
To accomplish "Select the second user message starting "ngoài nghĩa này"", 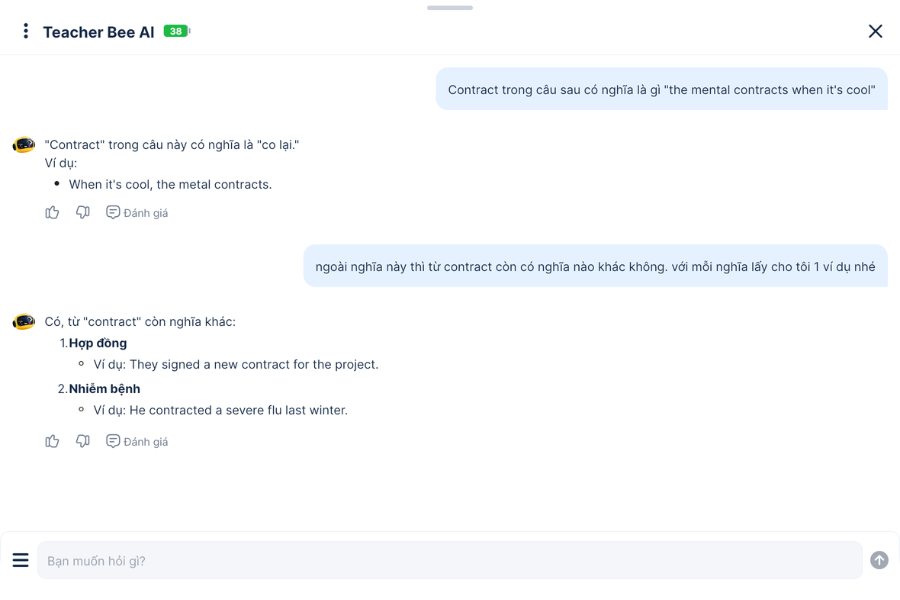I will point(595,267).
